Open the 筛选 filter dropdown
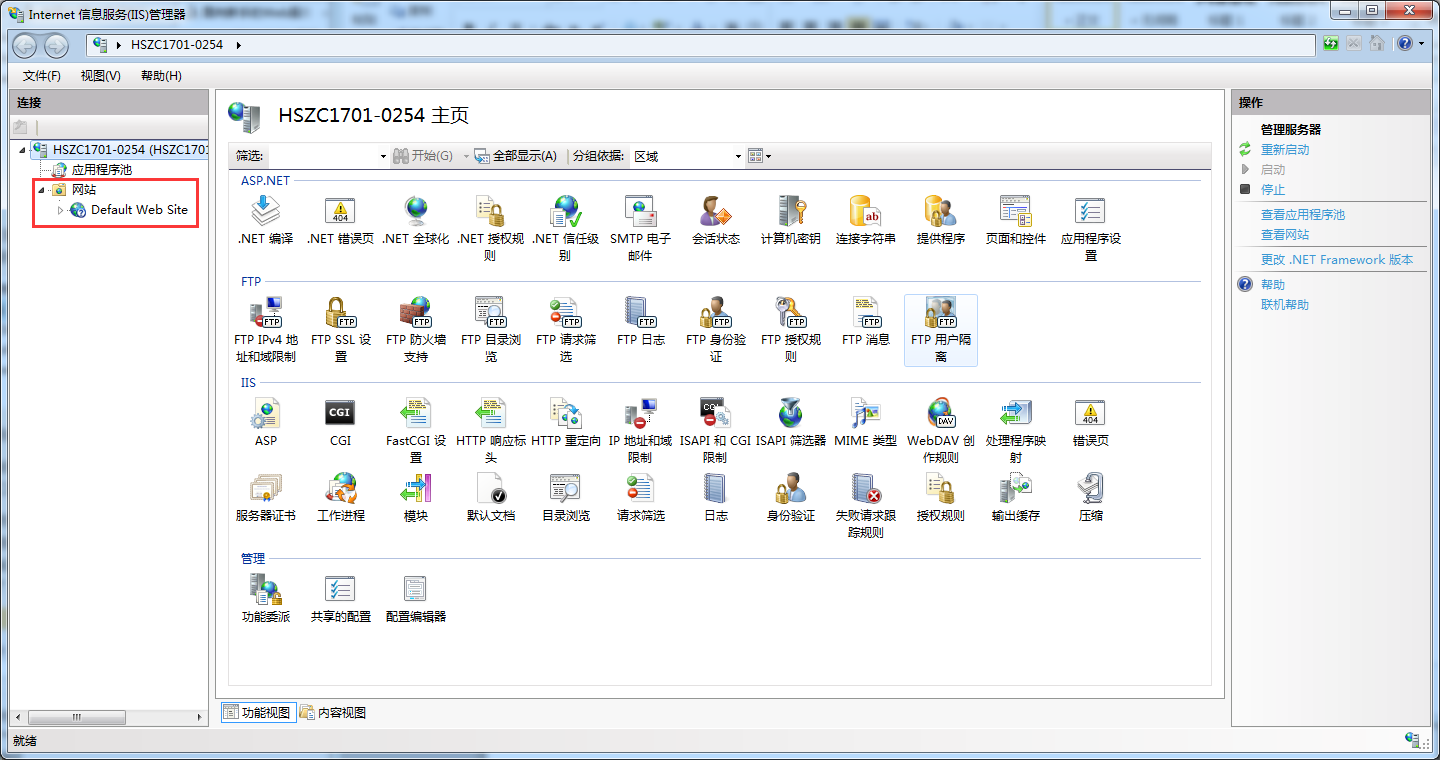 pyautogui.click(x=383, y=156)
